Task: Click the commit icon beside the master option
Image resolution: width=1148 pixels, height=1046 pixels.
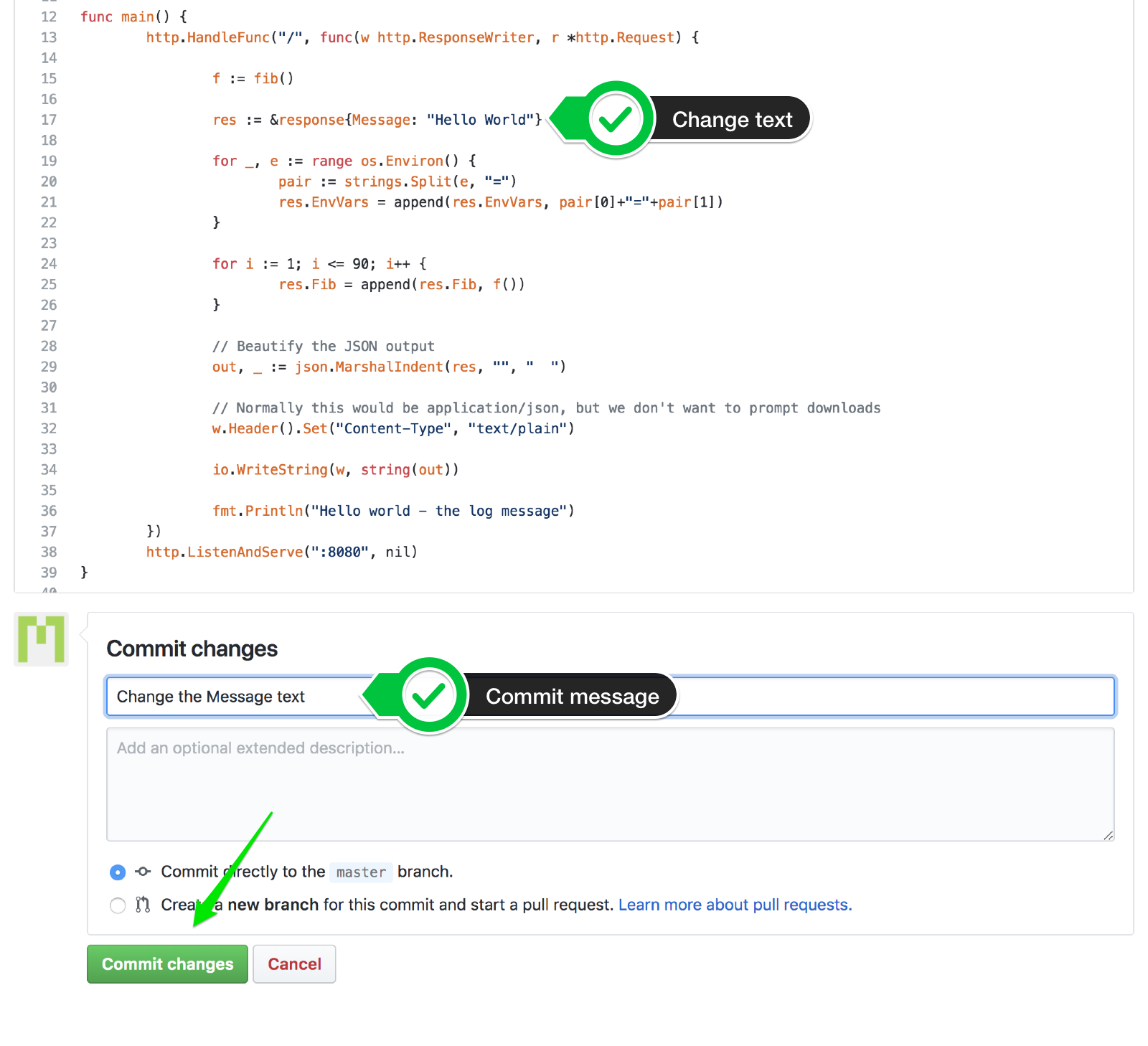Action: click(143, 872)
